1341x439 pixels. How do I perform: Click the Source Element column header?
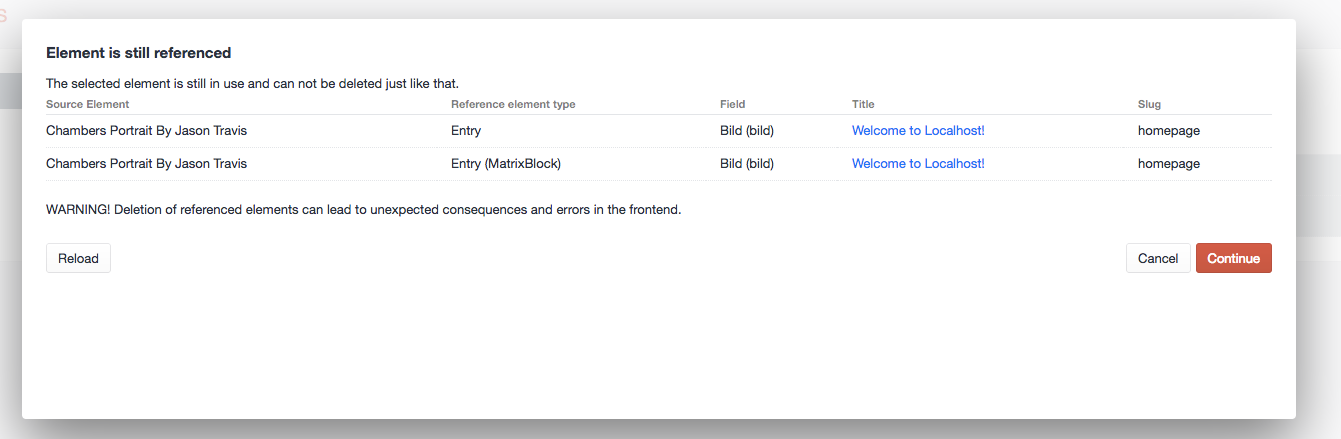click(88, 104)
